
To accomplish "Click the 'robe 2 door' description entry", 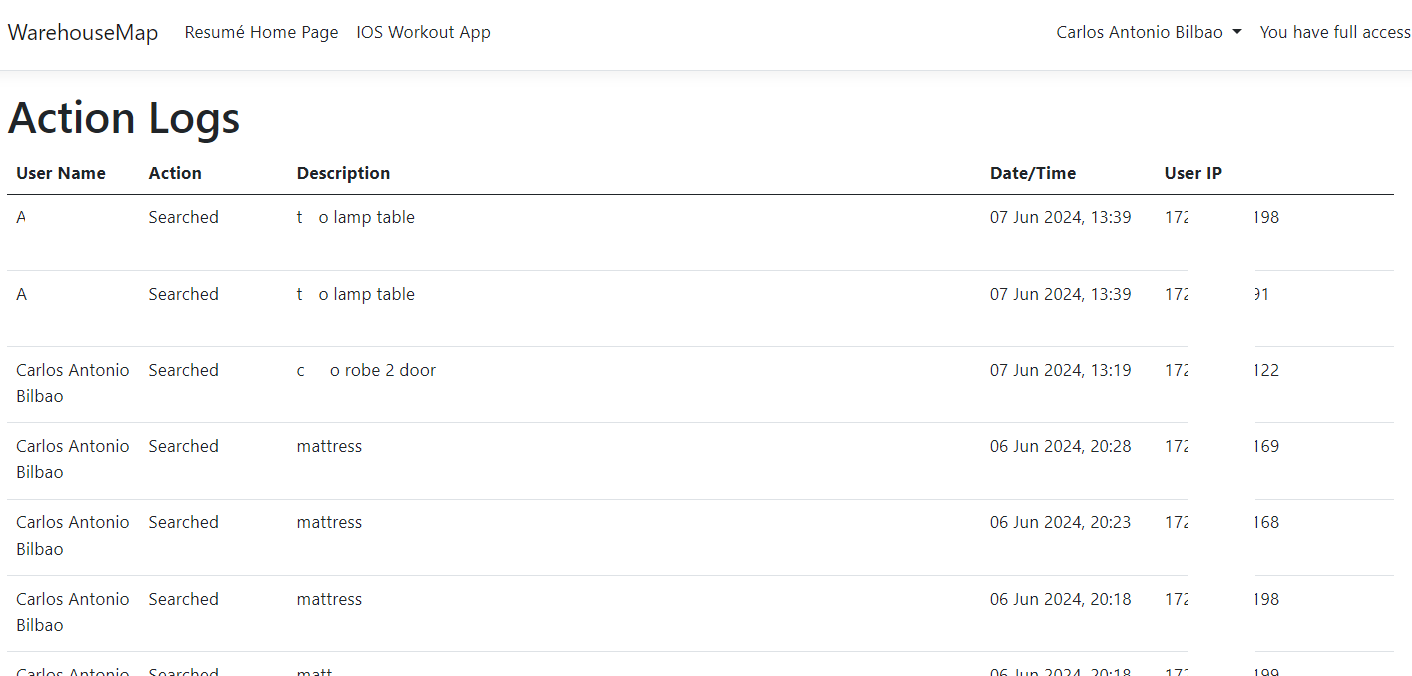I will (x=367, y=370).
